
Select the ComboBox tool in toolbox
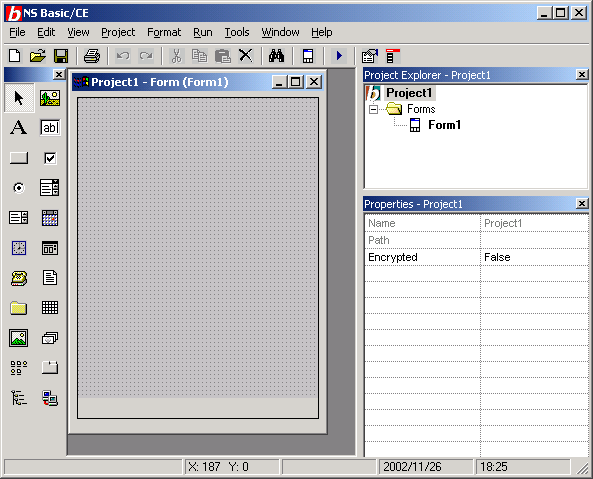click(19, 218)
